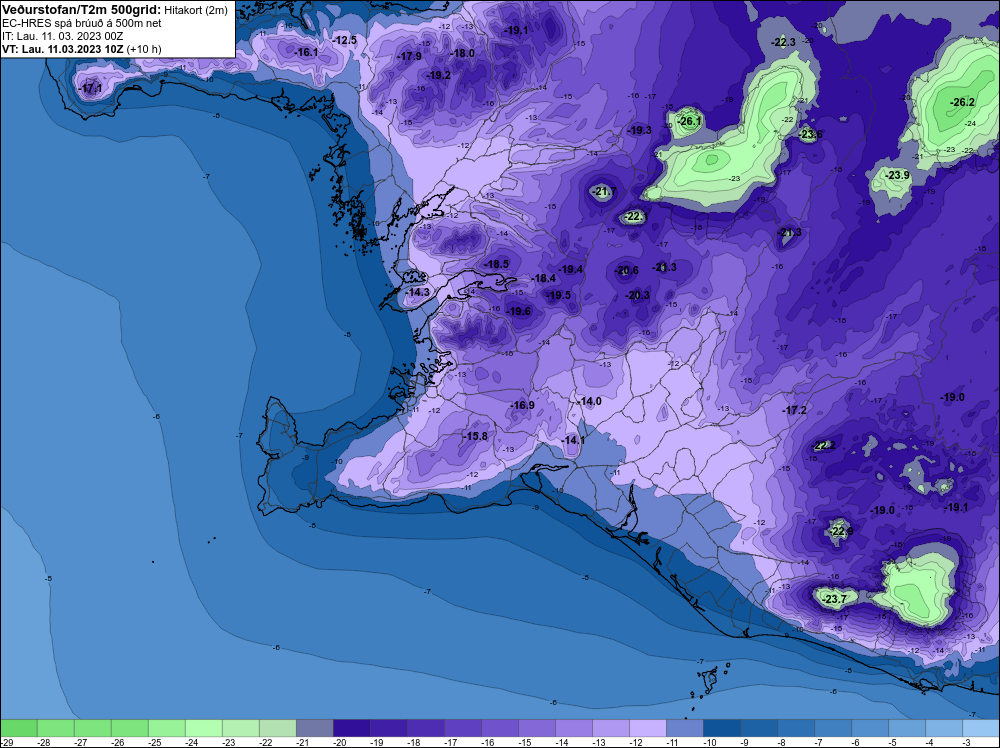Pick the -10 dark blue legend swatch

721,728
